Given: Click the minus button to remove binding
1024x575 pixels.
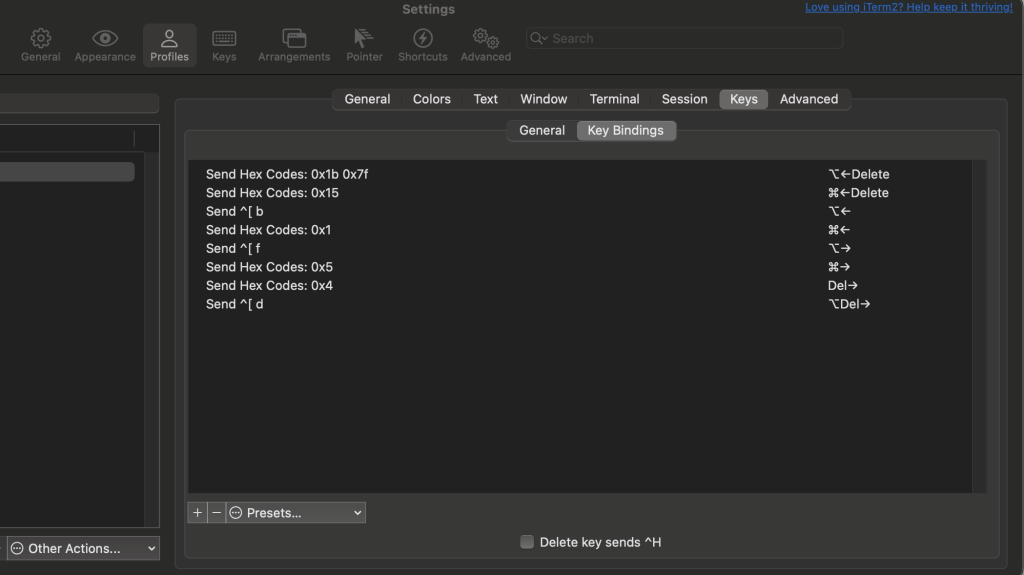Looking at the screenshot, I should pyautogui.click(x=217, y=513).
